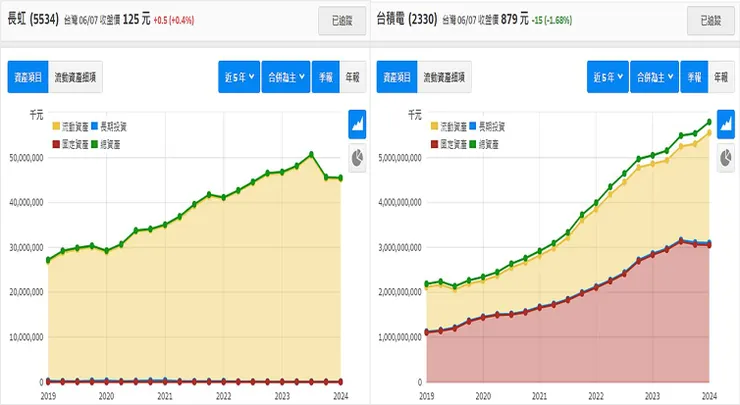Switch to 年報 in 台積電 panel
The width and height of the screenshot is (740, 405).
pos(721,77)
